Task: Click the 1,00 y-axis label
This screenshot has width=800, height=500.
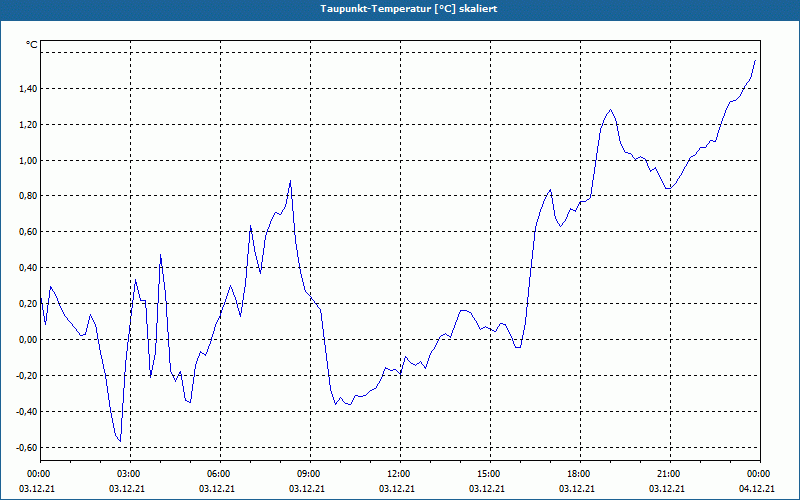Action: pos(28,161)
